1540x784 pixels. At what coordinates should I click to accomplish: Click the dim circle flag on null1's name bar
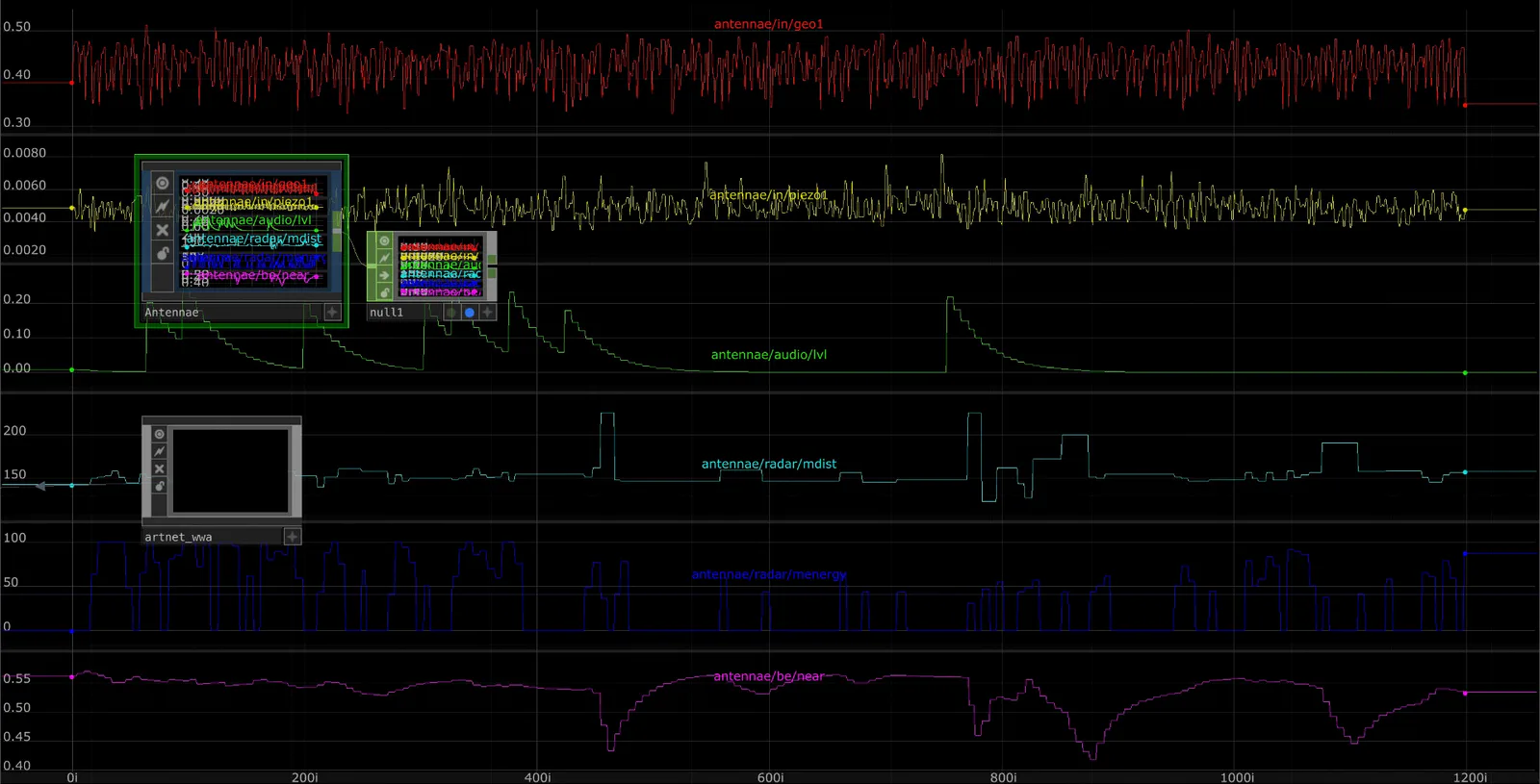(x=451, y=312)
